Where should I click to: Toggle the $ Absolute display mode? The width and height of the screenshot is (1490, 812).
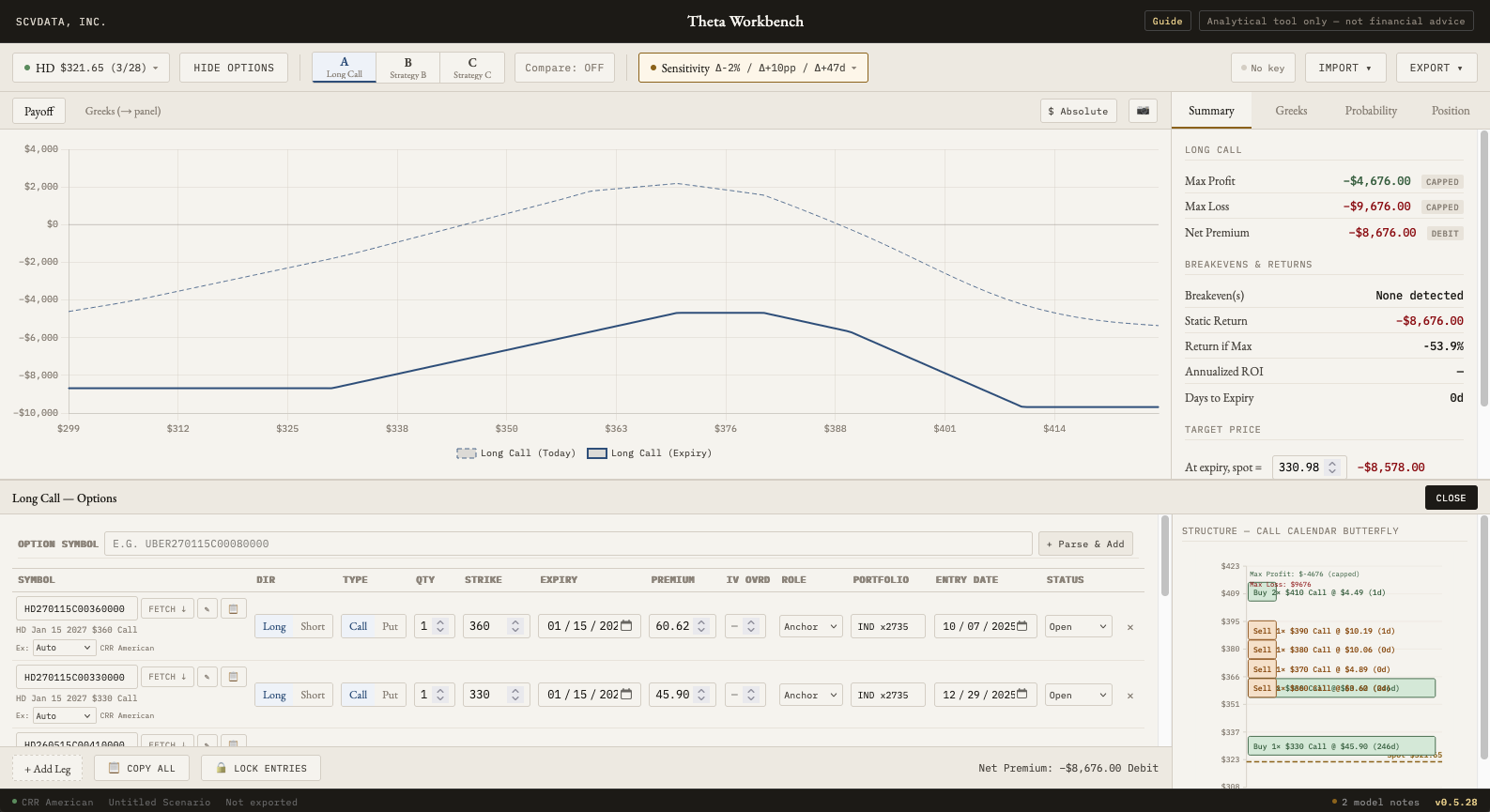pos(1079,111)
